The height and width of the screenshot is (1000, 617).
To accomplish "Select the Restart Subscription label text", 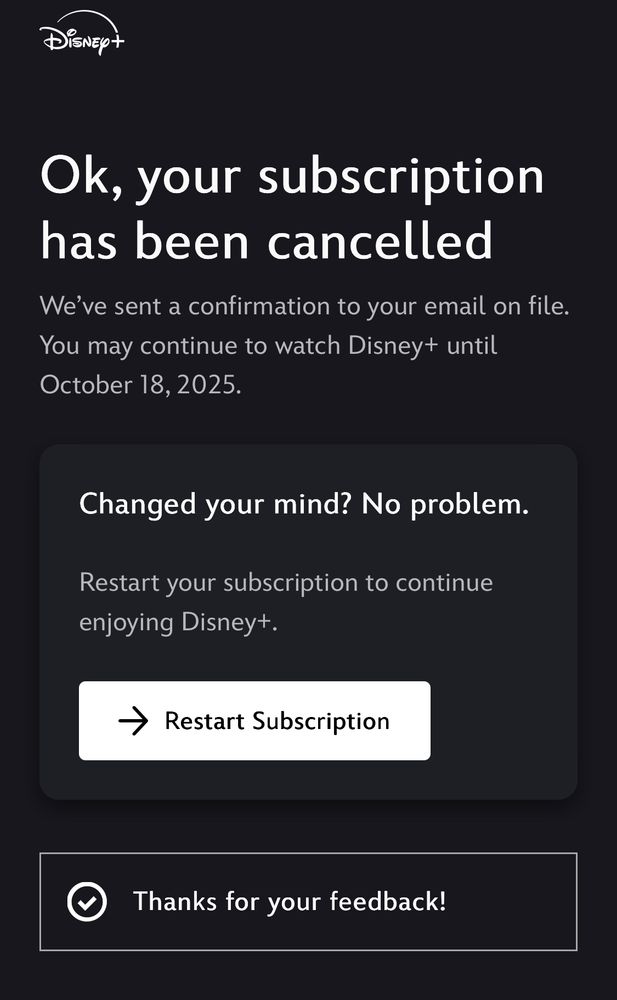I will [277, 720].
